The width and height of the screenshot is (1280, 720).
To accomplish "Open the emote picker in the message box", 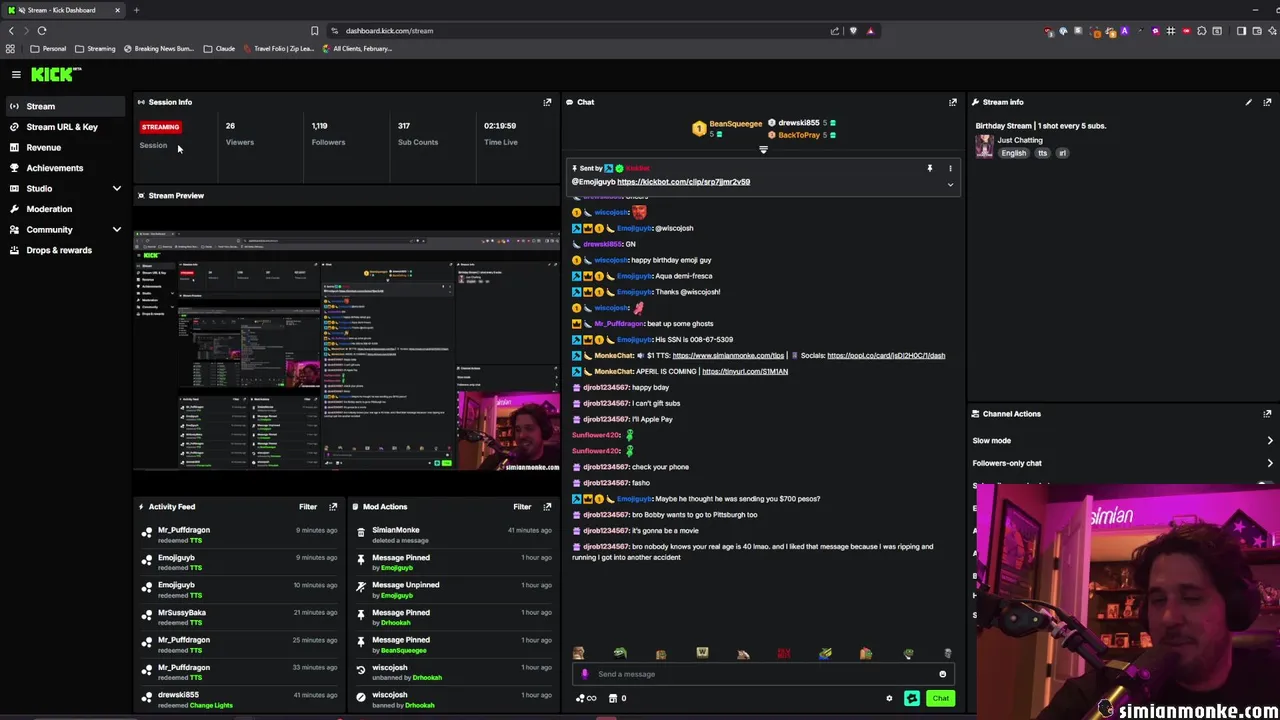I will coord(942,674).
